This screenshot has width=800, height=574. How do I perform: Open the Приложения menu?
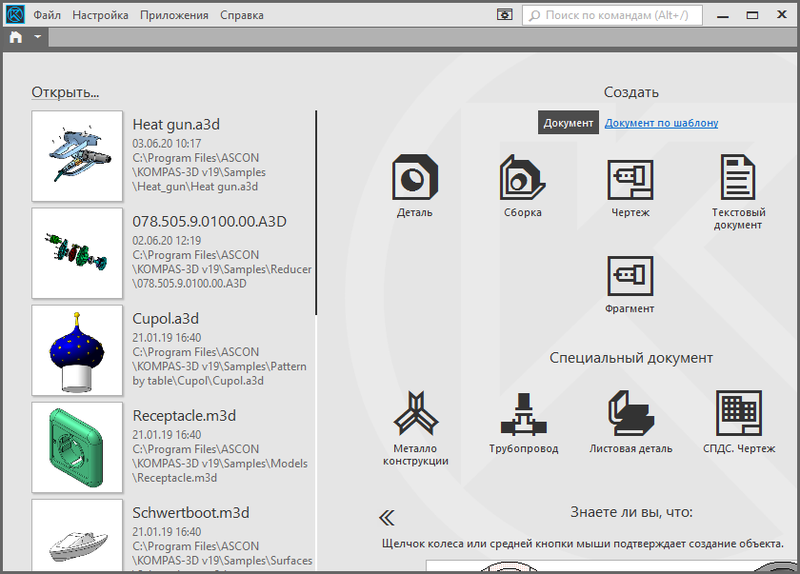(174, 15)
